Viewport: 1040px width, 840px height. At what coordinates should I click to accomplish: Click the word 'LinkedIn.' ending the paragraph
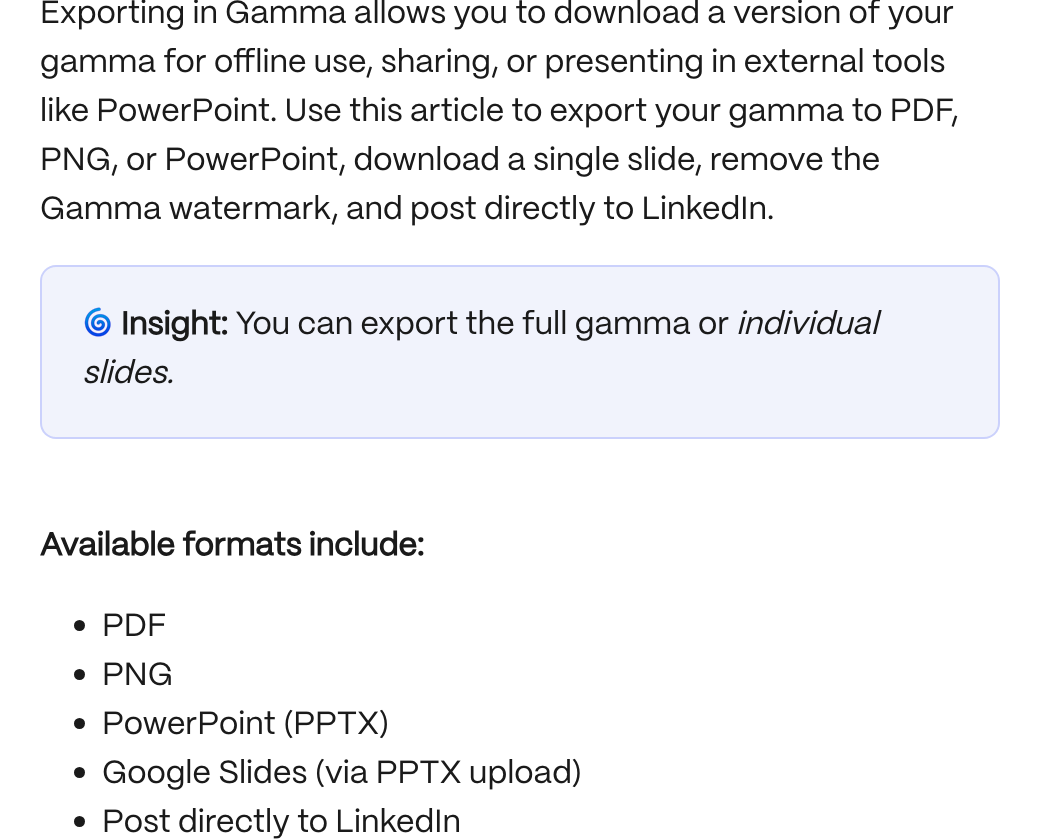point(708,208)
